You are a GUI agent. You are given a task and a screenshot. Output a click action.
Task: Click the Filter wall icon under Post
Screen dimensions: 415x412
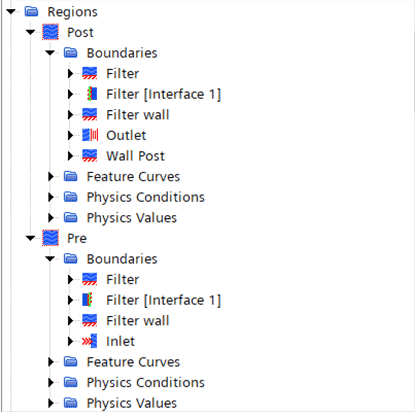(x=90, y=115)
